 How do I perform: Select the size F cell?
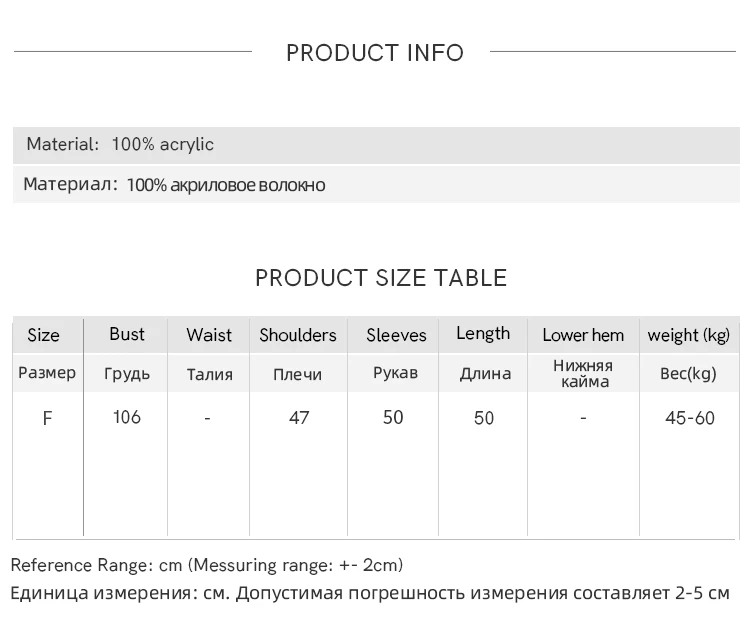click(x=47, y=419)
